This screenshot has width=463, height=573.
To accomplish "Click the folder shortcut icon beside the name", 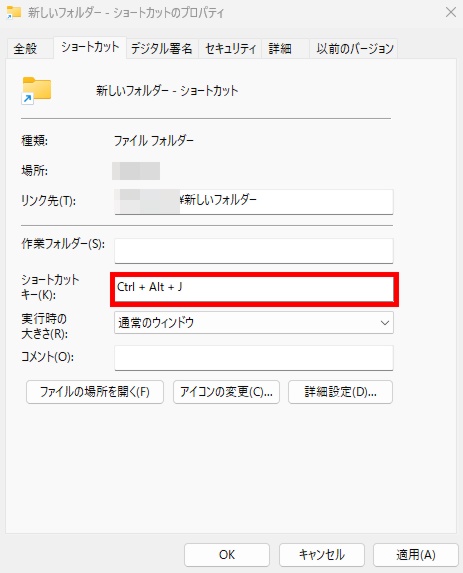I will pos(36,91).
